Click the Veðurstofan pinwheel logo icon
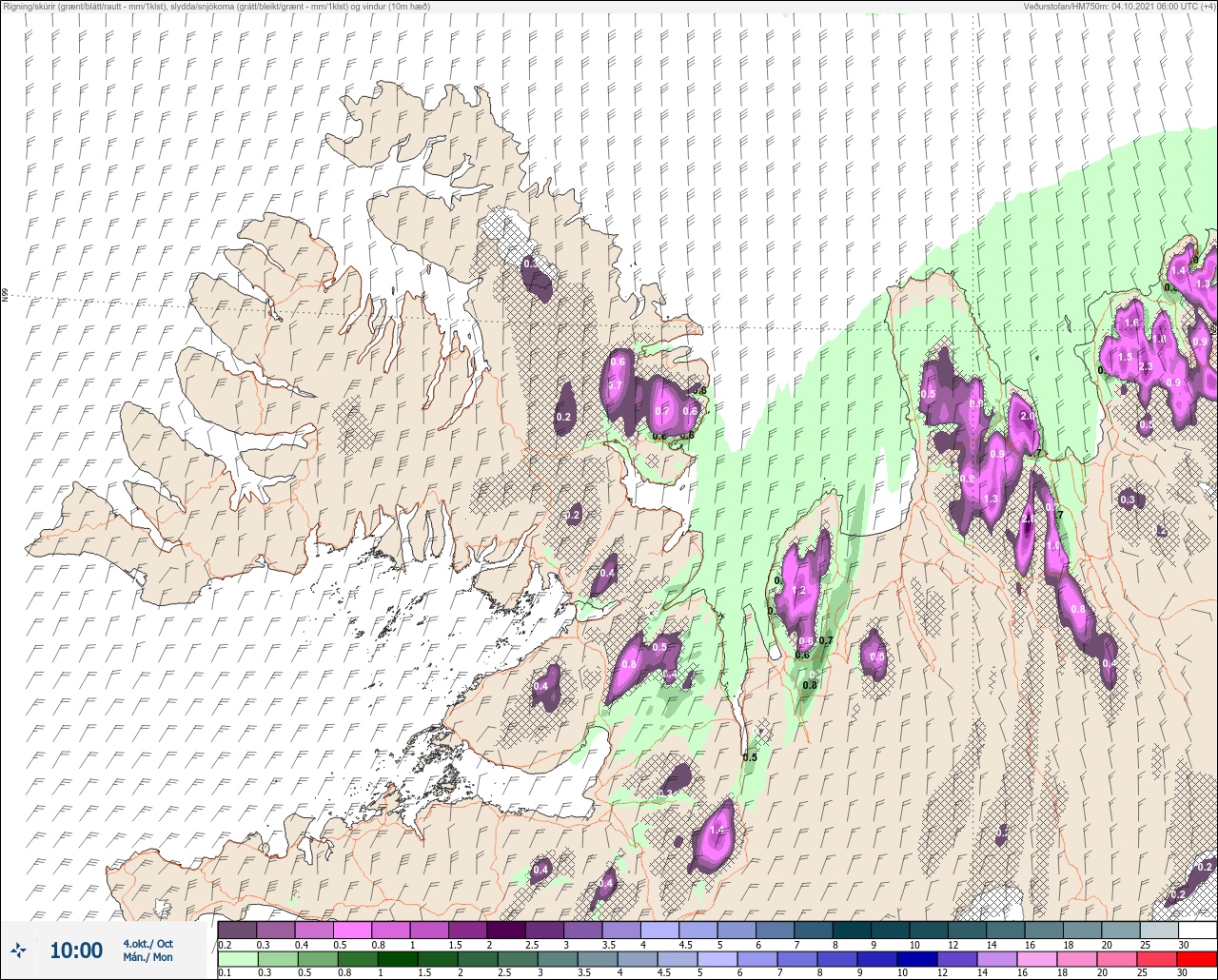The image size is (1218, 980). click(x=19, y=950)
